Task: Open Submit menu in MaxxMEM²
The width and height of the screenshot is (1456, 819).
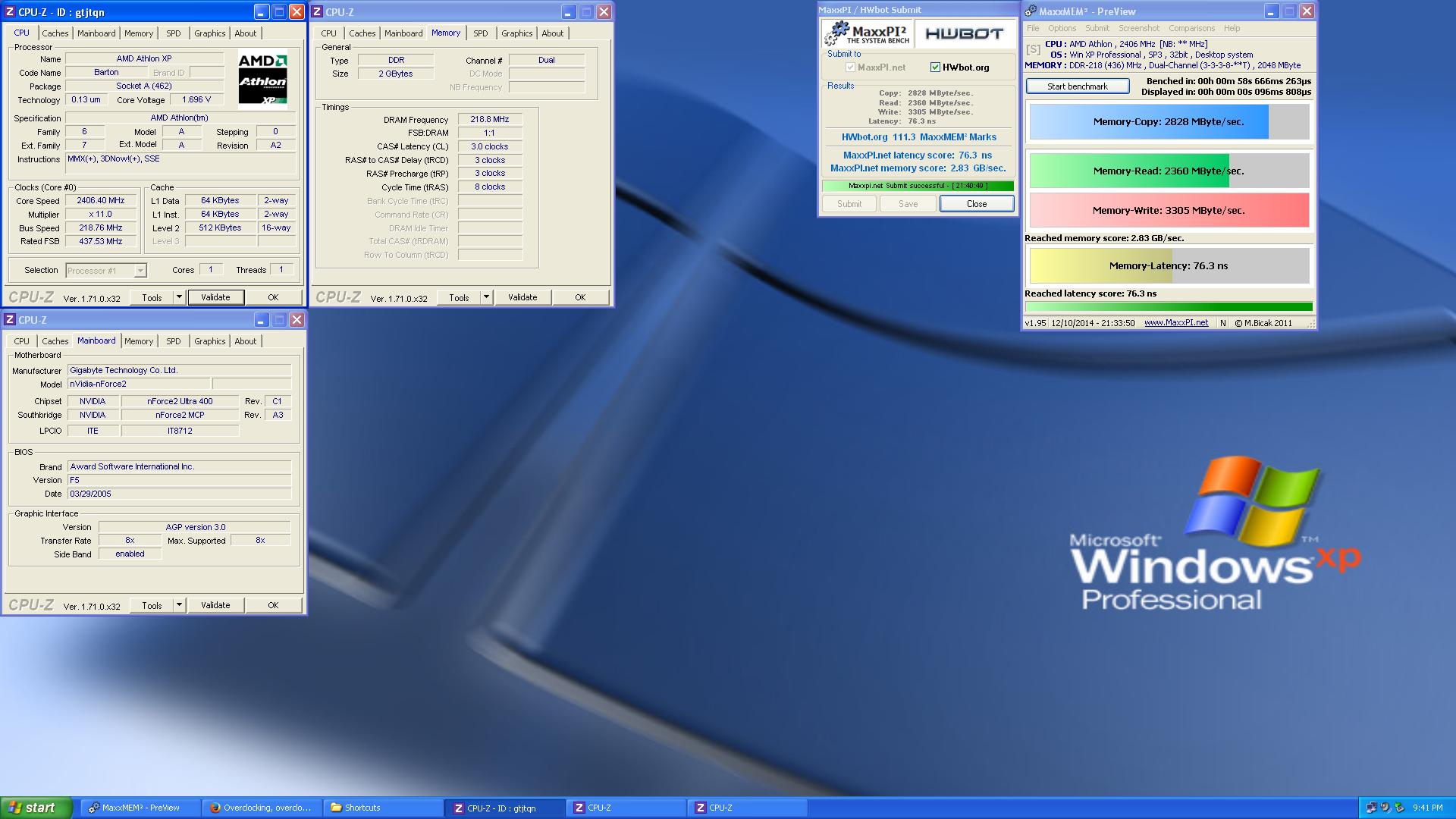Action: (1097, 28)
